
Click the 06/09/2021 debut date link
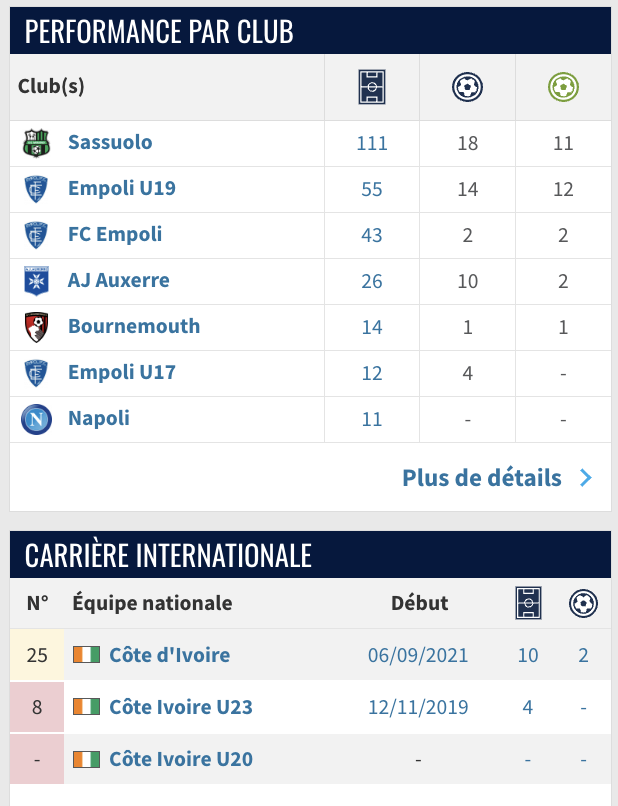click(418, 656)
